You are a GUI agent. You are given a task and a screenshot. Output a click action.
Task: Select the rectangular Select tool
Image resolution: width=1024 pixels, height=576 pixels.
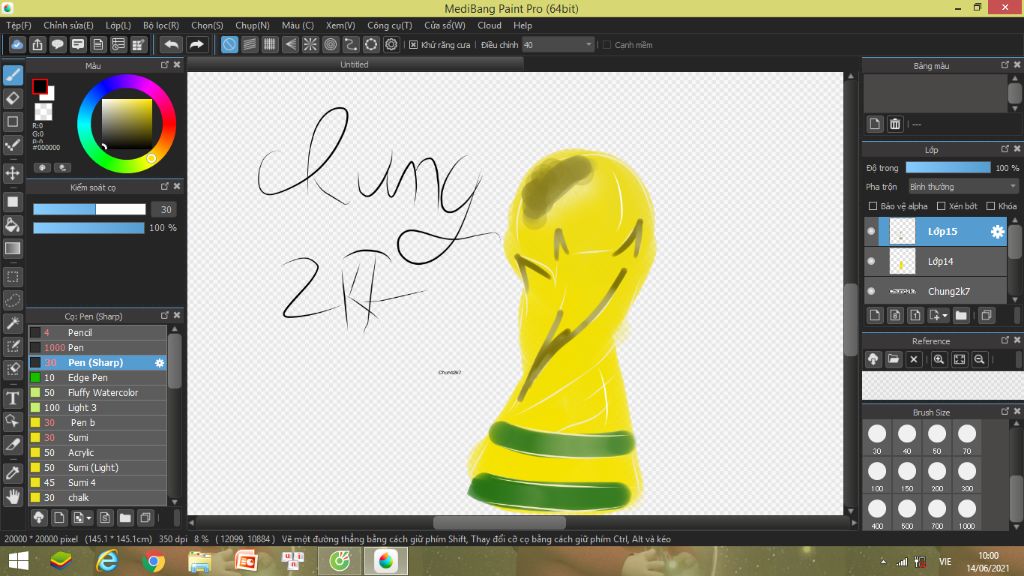[x=12, y=277]
